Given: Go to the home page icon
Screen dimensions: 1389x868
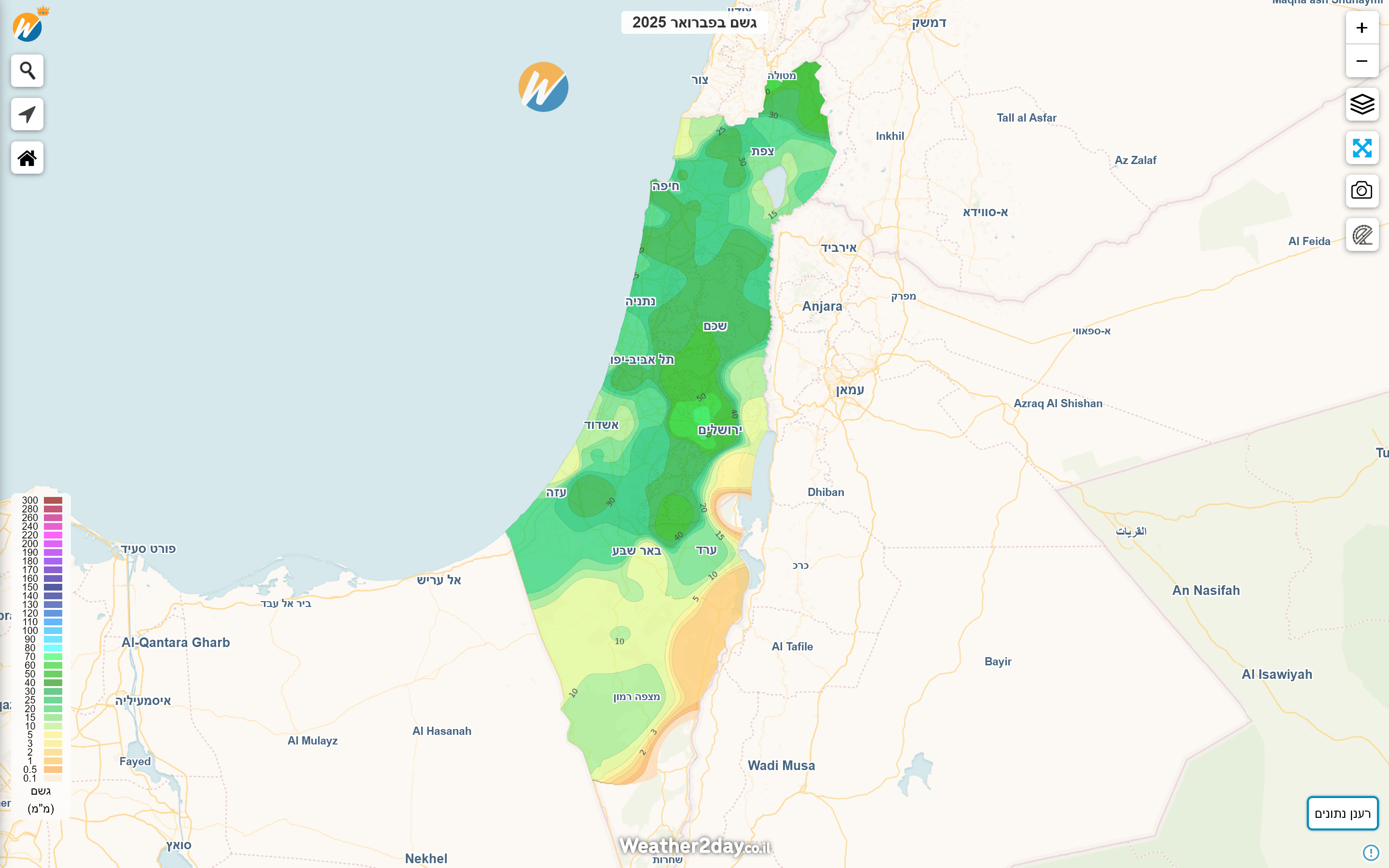Looking at the screenshot, I should 27,158.
